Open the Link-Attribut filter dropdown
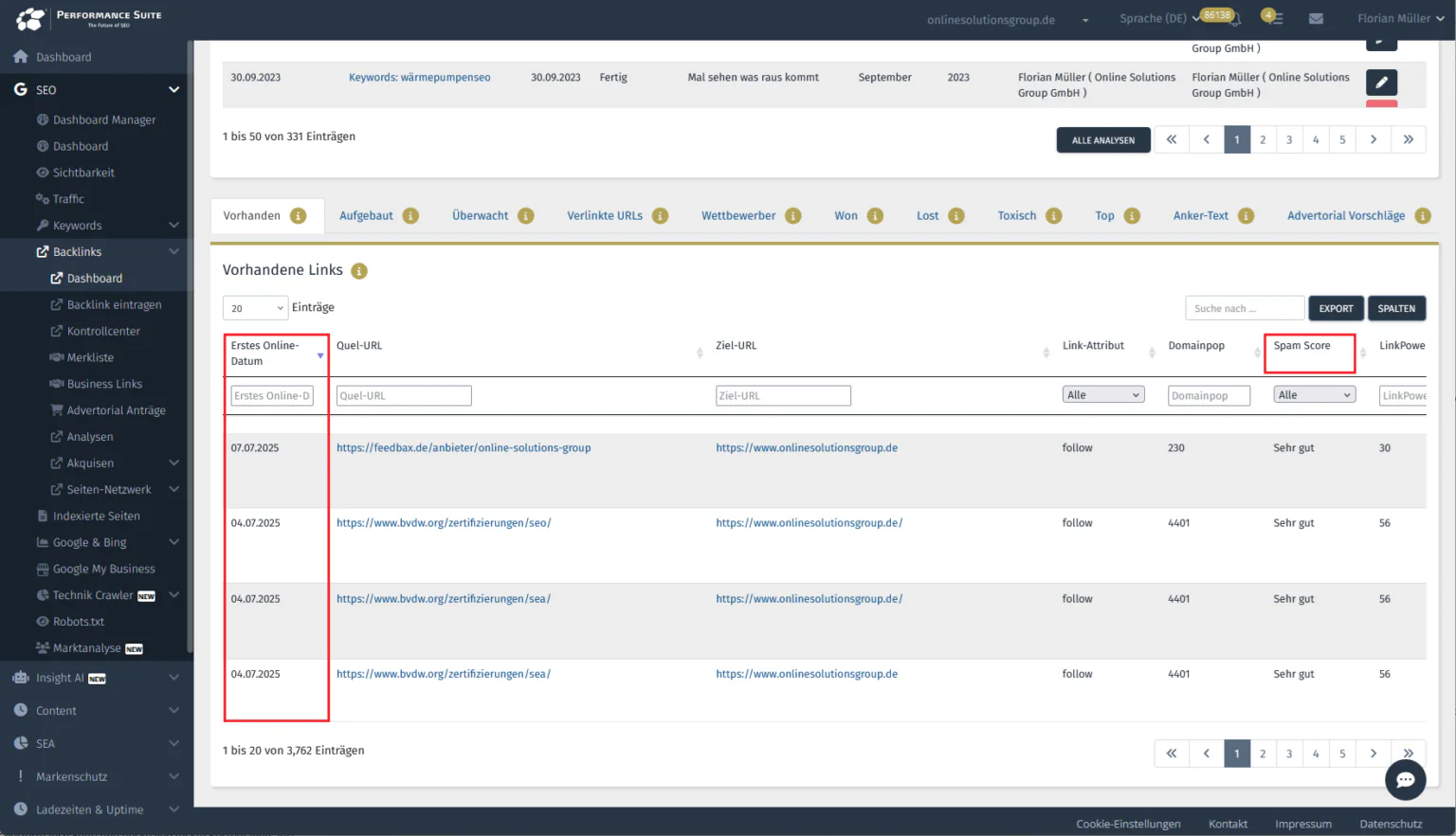This screenshot has height=836, width=1456. pyautogui.click(x=1102, y=395)
